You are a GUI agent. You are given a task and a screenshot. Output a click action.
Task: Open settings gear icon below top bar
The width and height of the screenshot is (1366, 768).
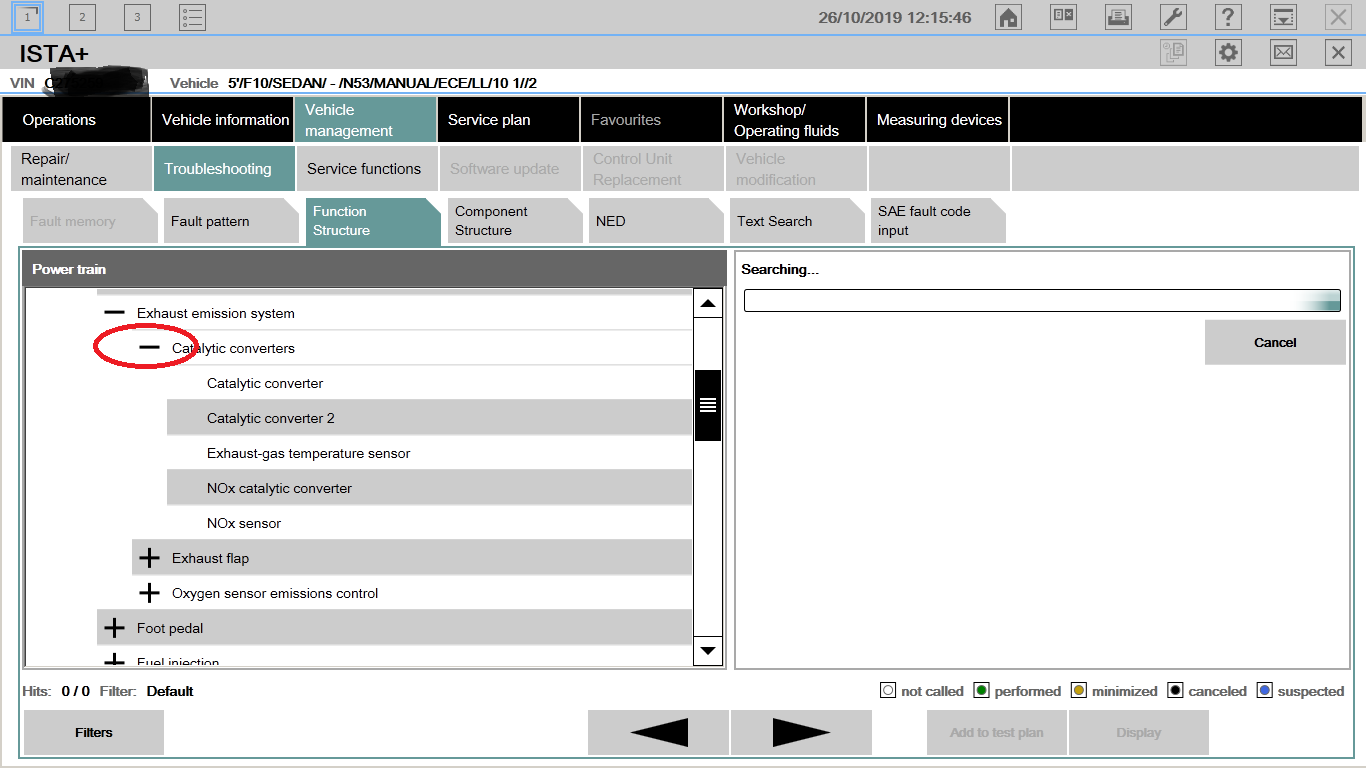tap(1228, 53)
